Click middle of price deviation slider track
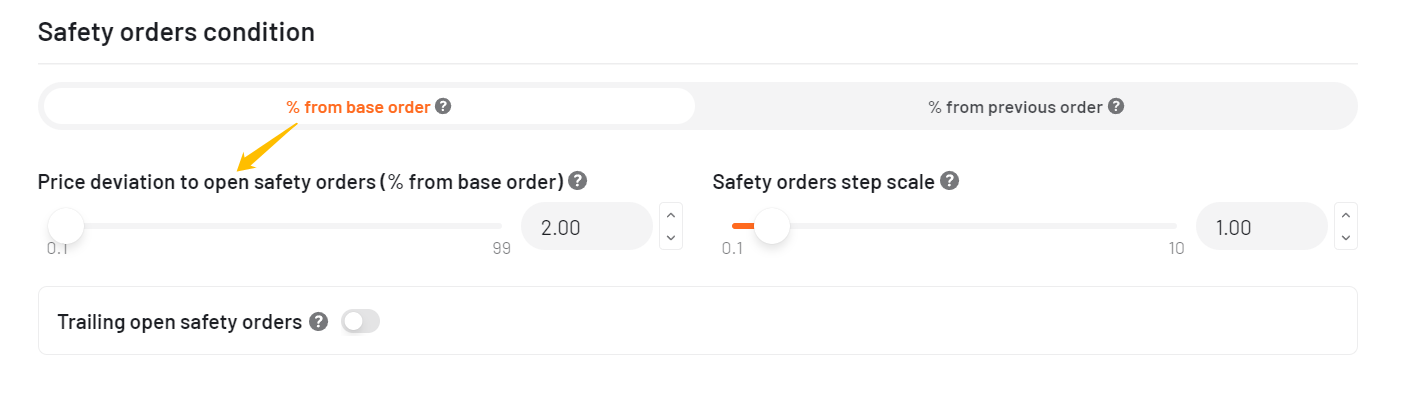The image size is (1414, 396). point(275,226)
